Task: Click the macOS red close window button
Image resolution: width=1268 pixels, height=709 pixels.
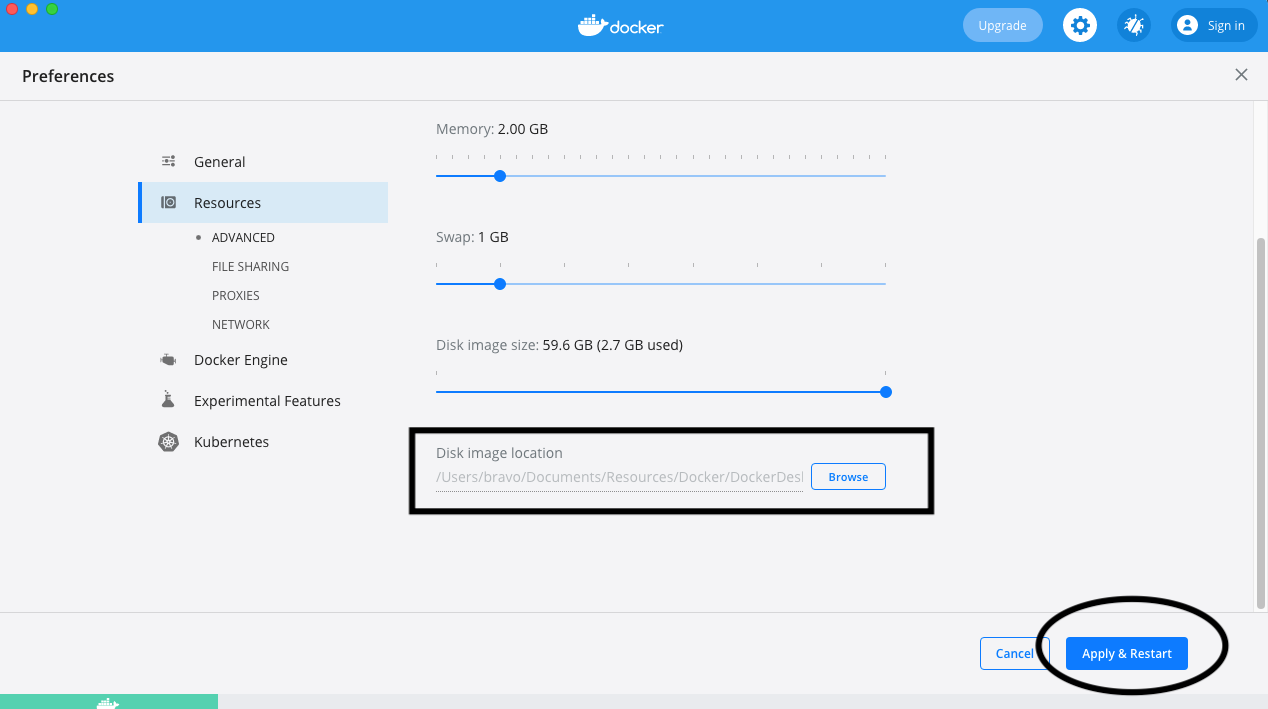Action: point(12,9)
